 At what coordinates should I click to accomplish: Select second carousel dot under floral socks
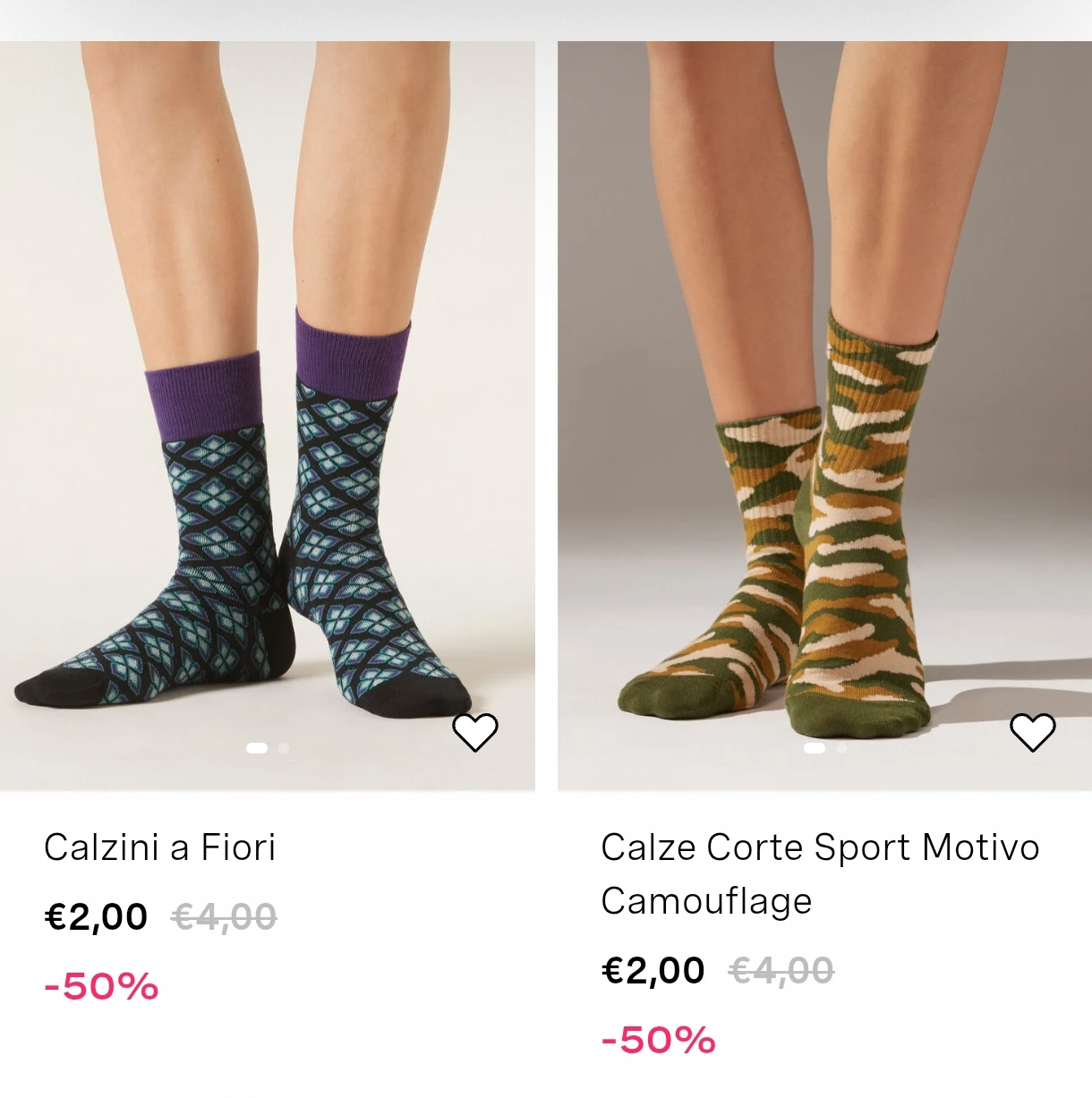283,747
